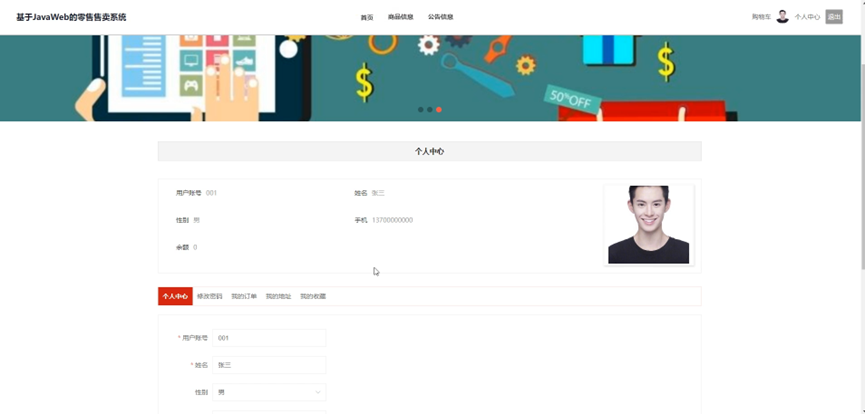Click the site title 基于JavaWeb的零售售卖系统

(x=71, y=17)
